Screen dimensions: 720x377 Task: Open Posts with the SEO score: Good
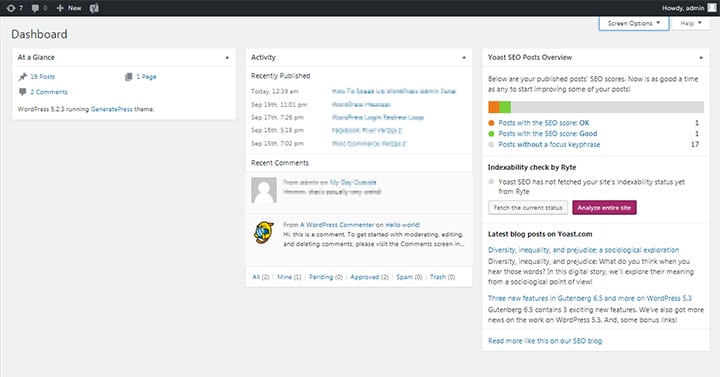(x=548, y=134)
